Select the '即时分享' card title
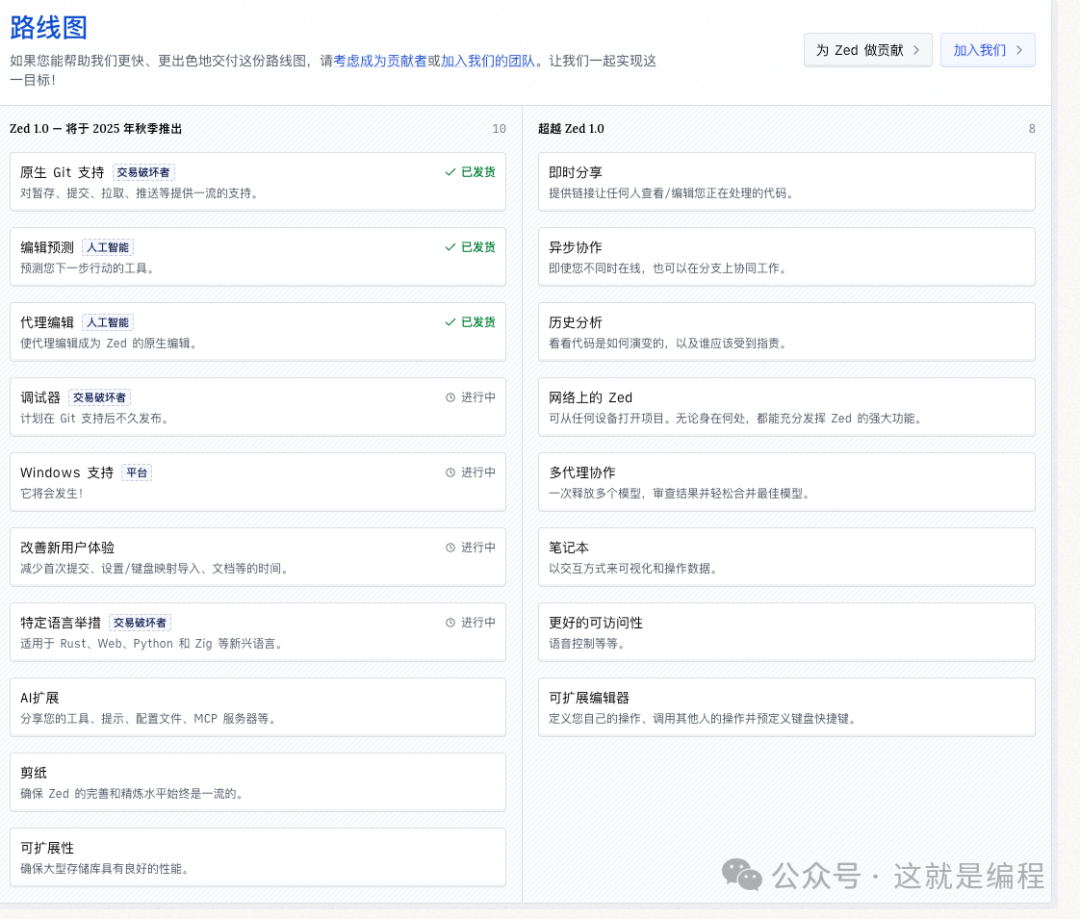 pos(575,172)
